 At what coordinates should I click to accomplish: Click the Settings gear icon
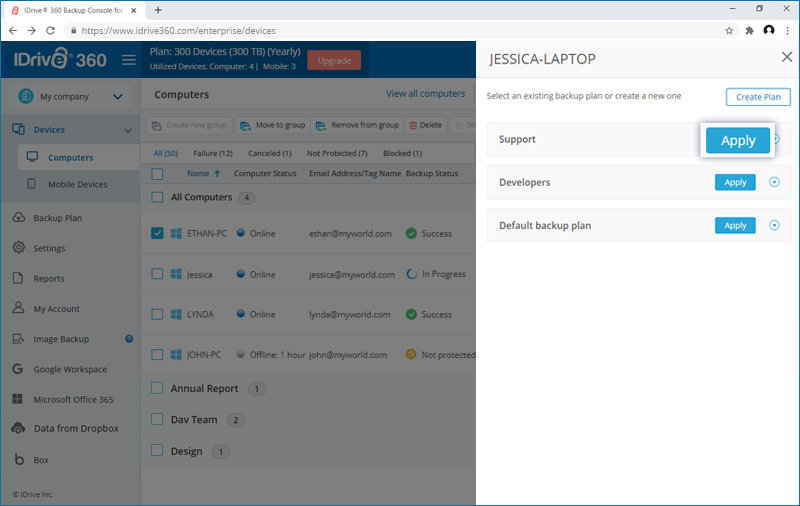(x=18, y=247)
